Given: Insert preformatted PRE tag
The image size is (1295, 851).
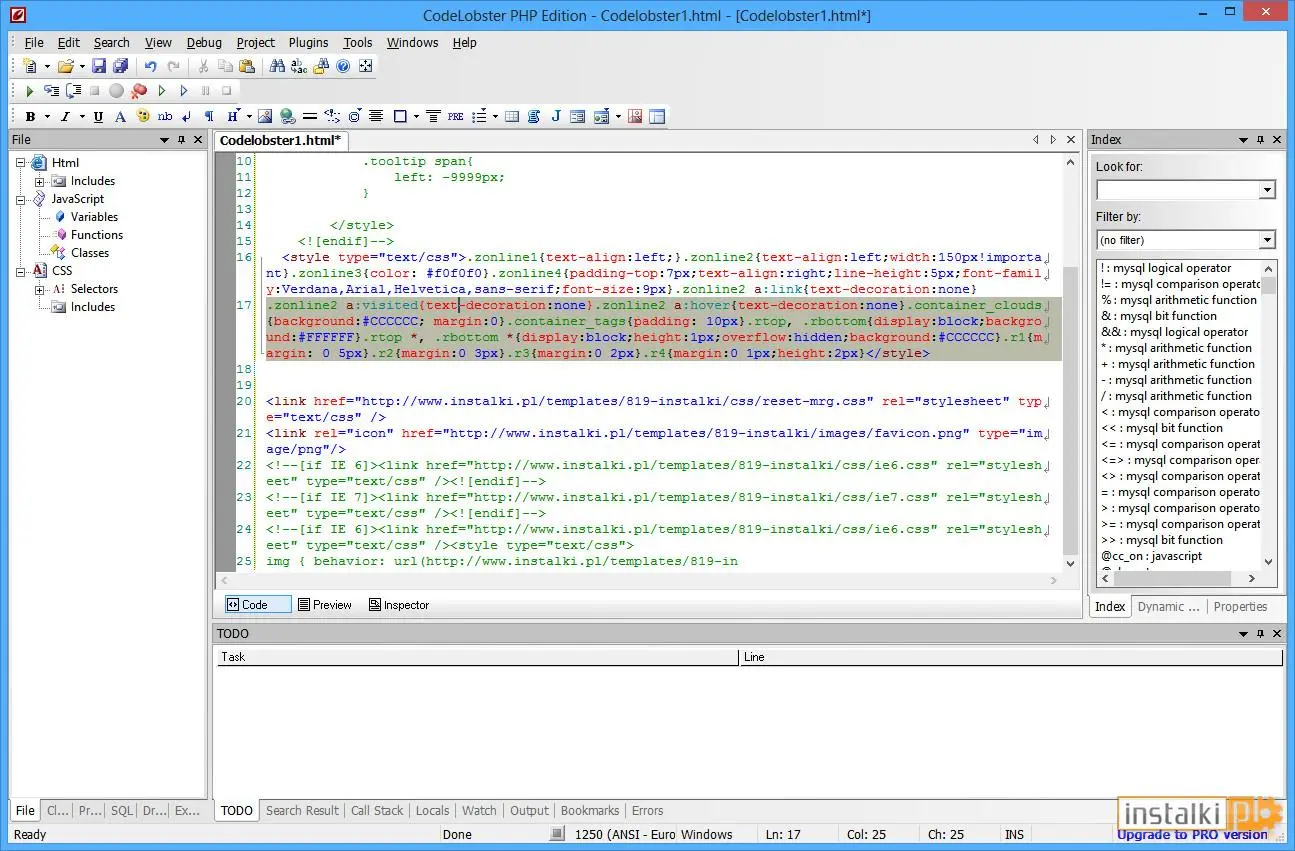Looking at the screenshot, I should [455, 117].
